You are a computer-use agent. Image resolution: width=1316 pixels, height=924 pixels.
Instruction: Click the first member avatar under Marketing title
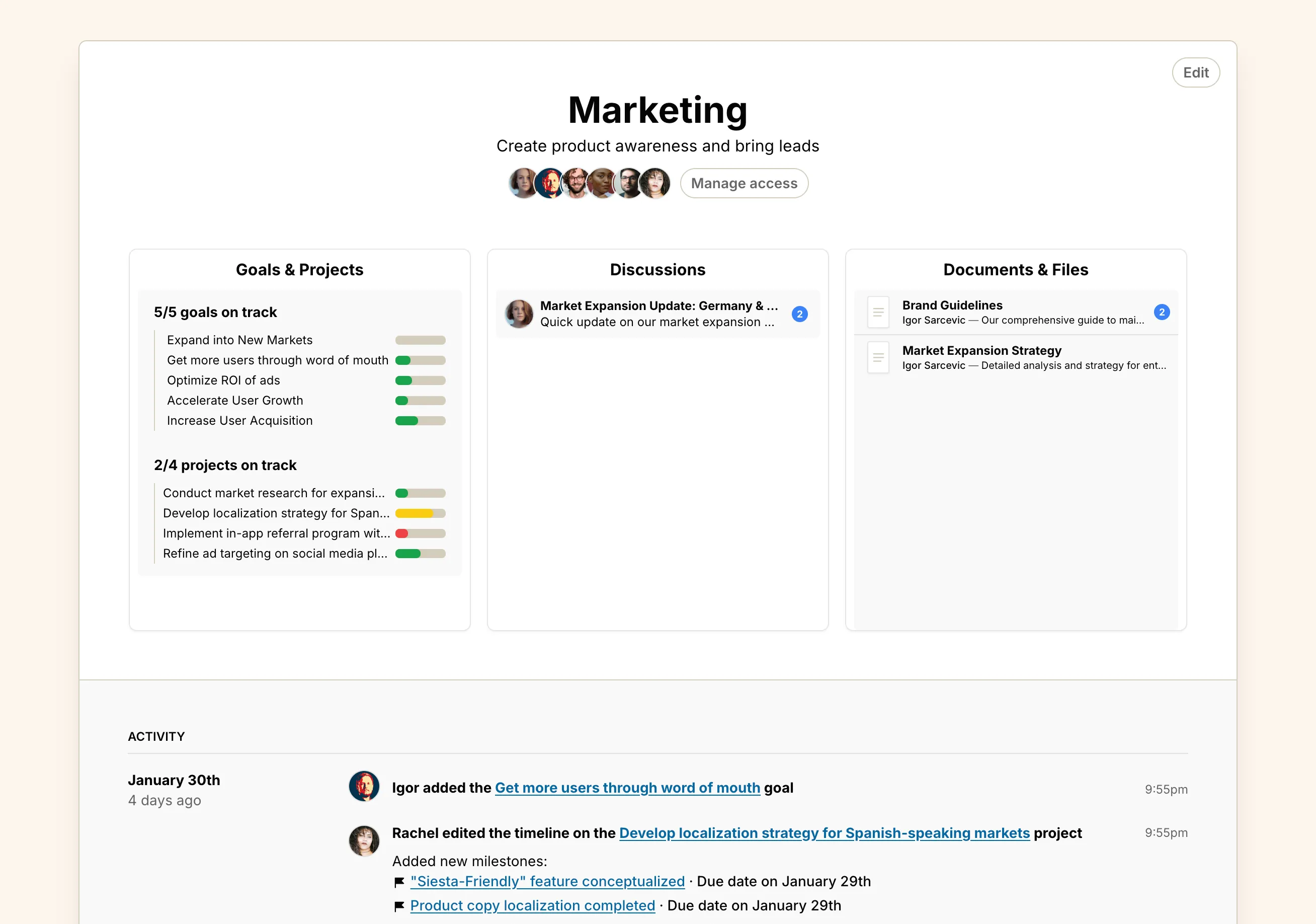click(523, 183)
